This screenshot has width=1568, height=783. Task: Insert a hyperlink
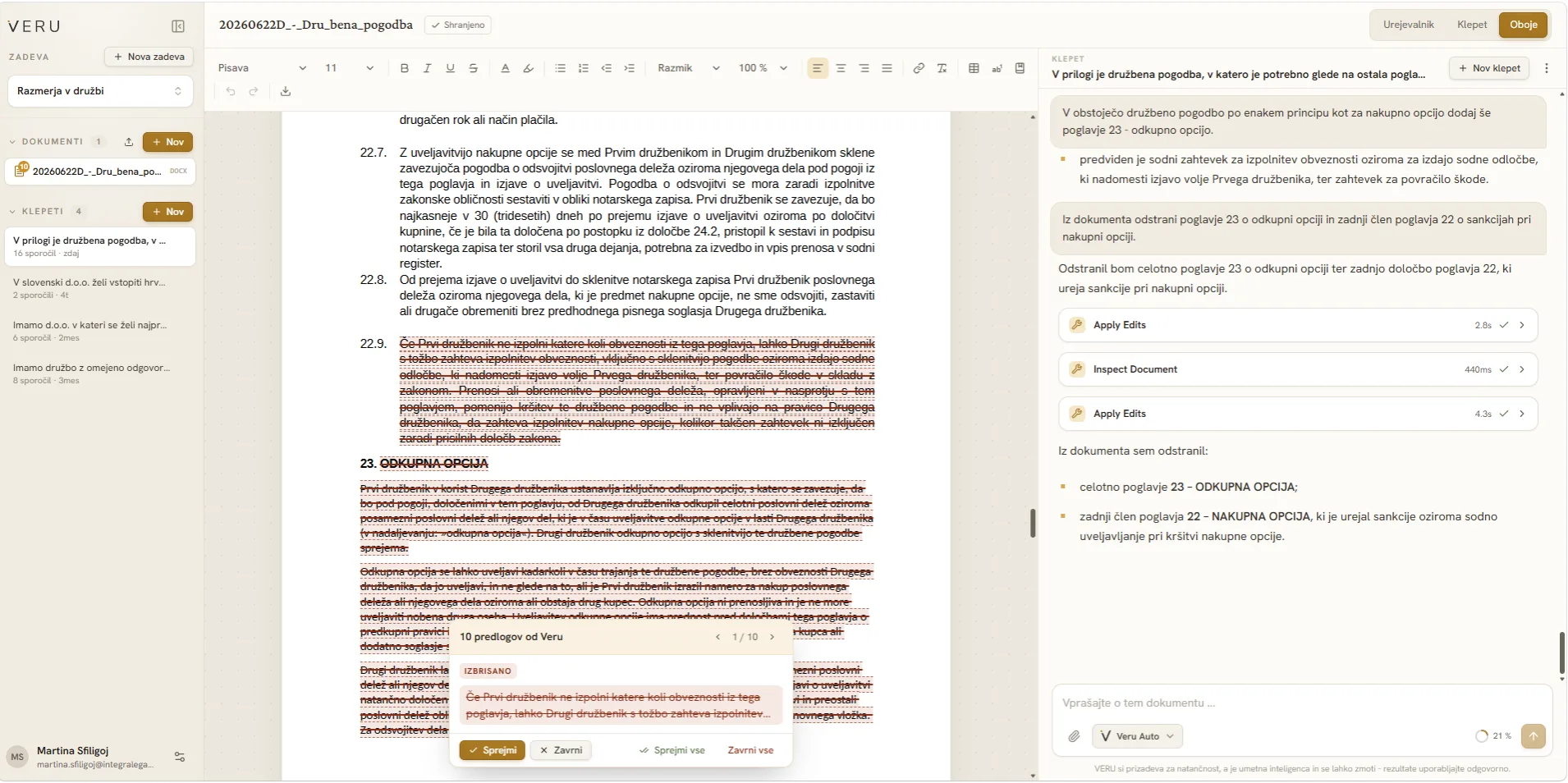click(x=919, y=68)
